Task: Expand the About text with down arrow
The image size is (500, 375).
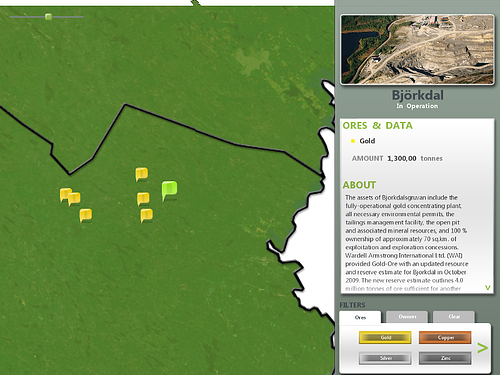Action: 488,287
